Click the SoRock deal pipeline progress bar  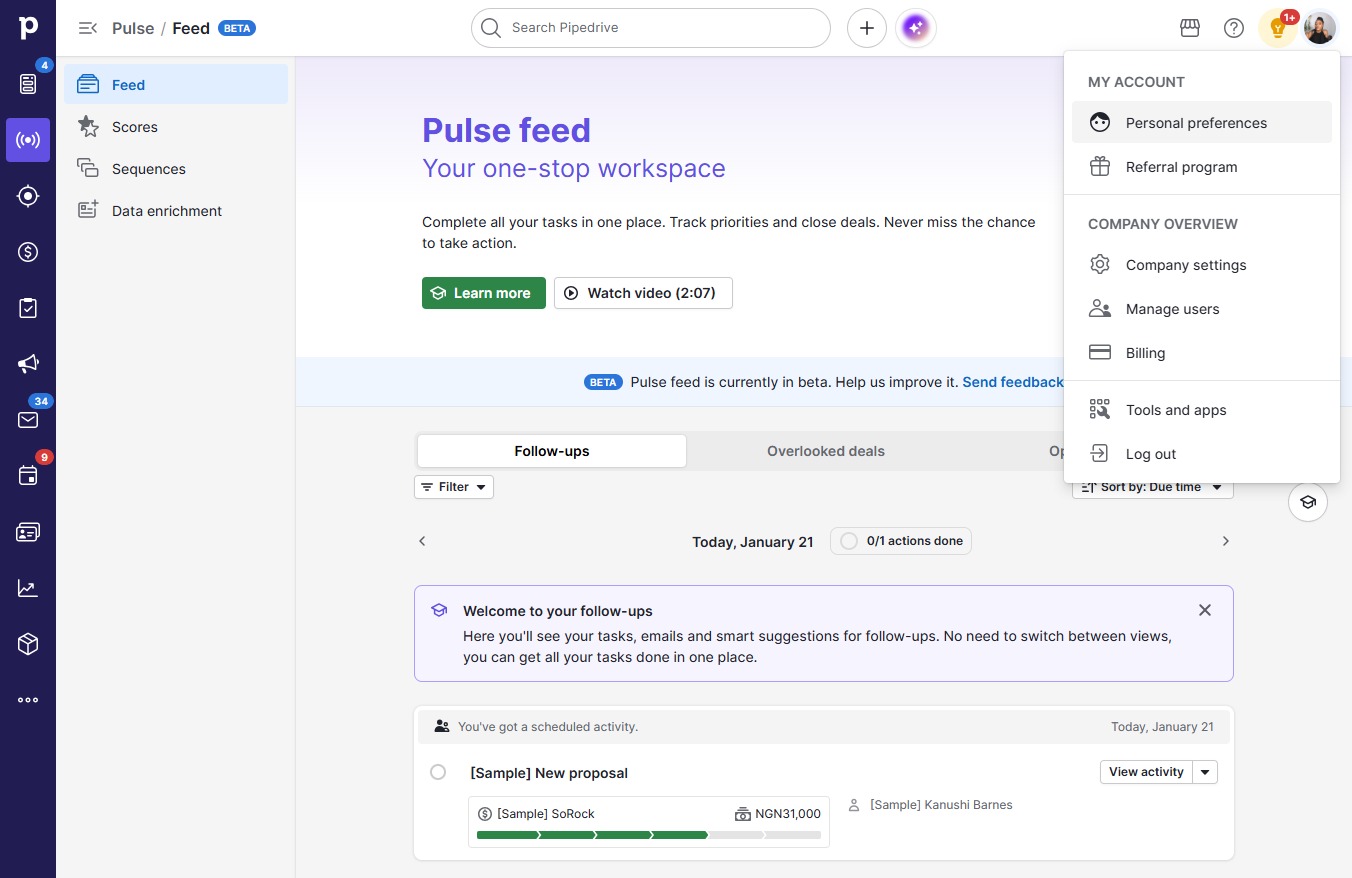(649, 835)
